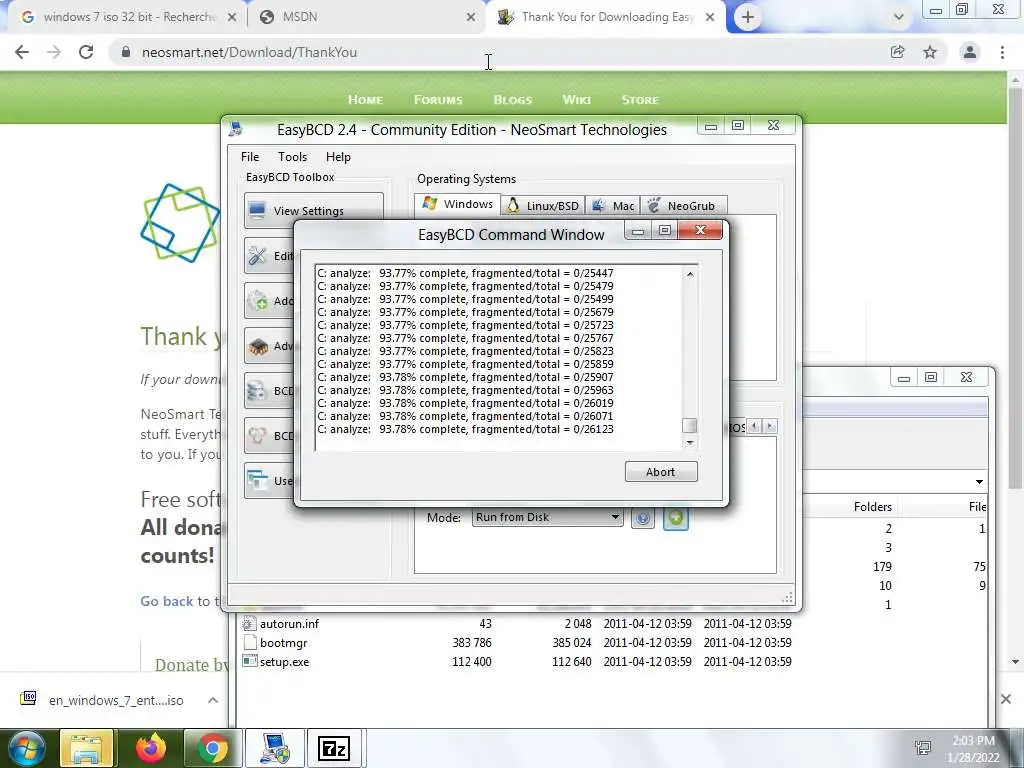1024x768 pixels.
Task: Open the Forums link on NeoSmart site
Action: (x=438, y=100)
